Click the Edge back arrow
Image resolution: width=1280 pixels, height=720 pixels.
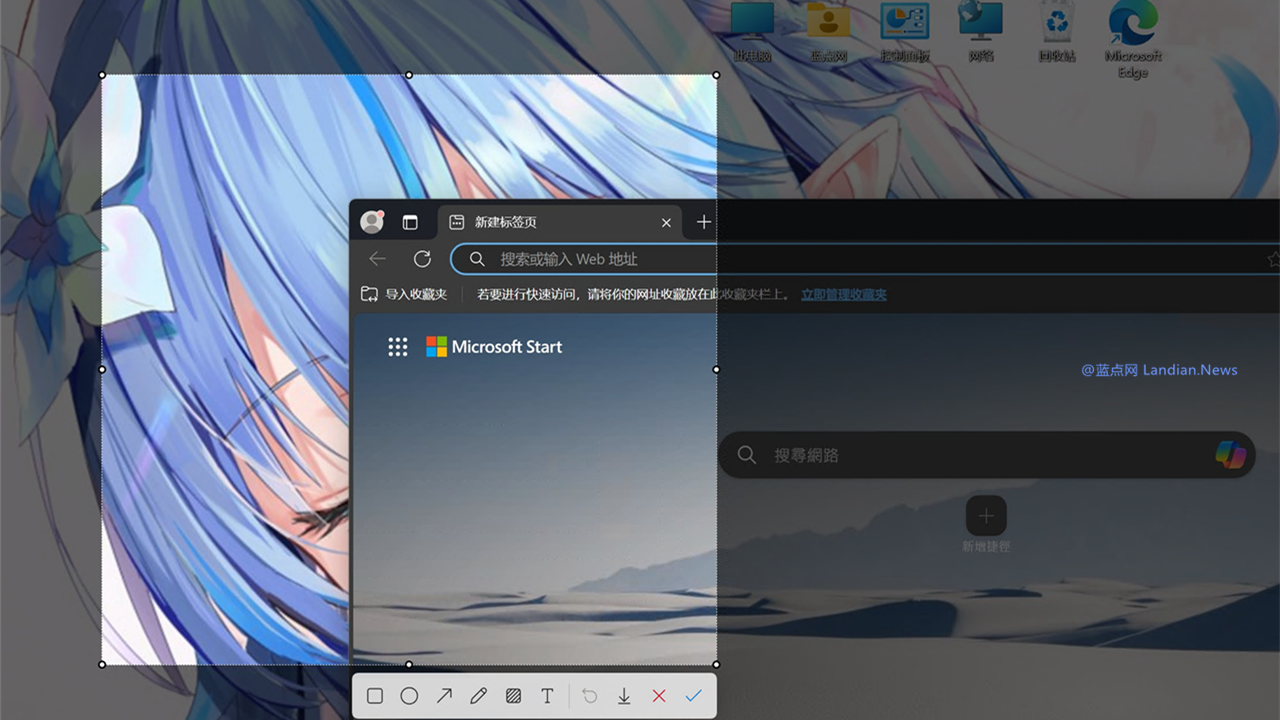click(377, 259)
